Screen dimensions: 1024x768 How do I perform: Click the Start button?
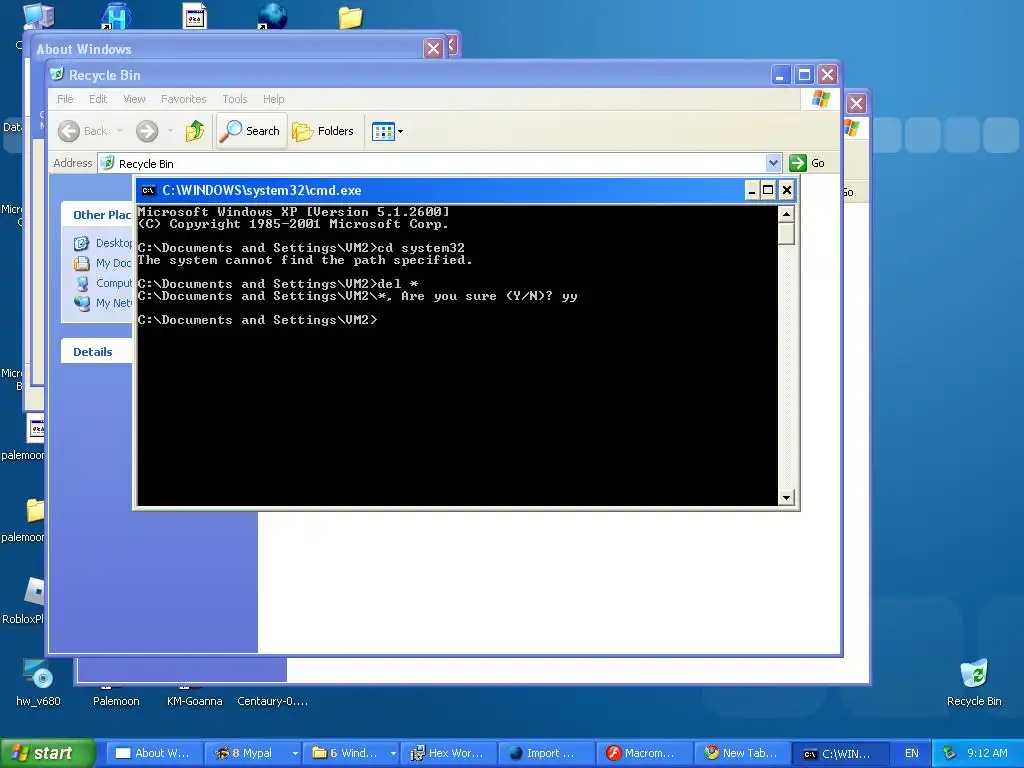[x=47, y=753]
